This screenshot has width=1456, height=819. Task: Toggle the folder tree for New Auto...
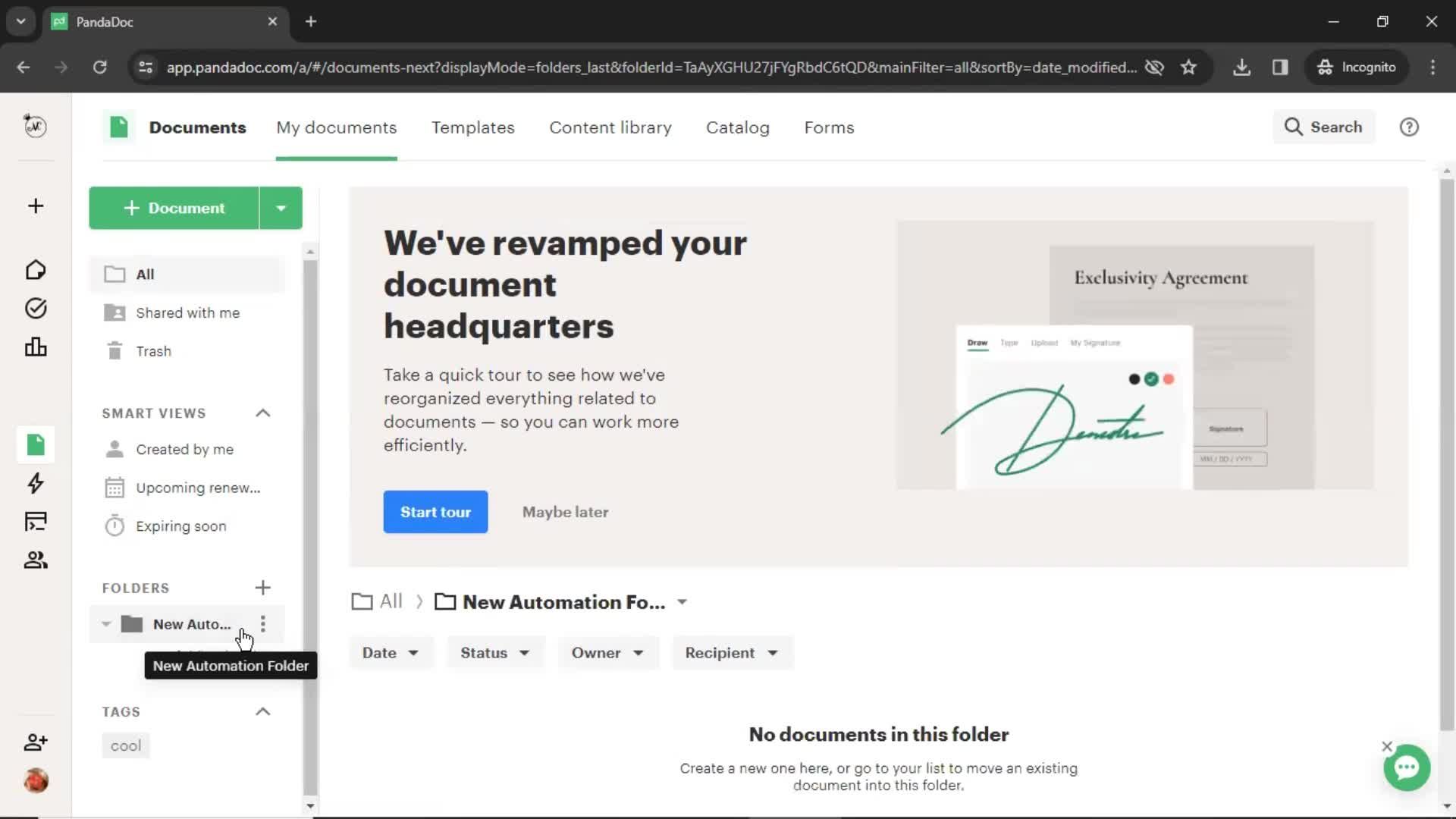[106, 623]
